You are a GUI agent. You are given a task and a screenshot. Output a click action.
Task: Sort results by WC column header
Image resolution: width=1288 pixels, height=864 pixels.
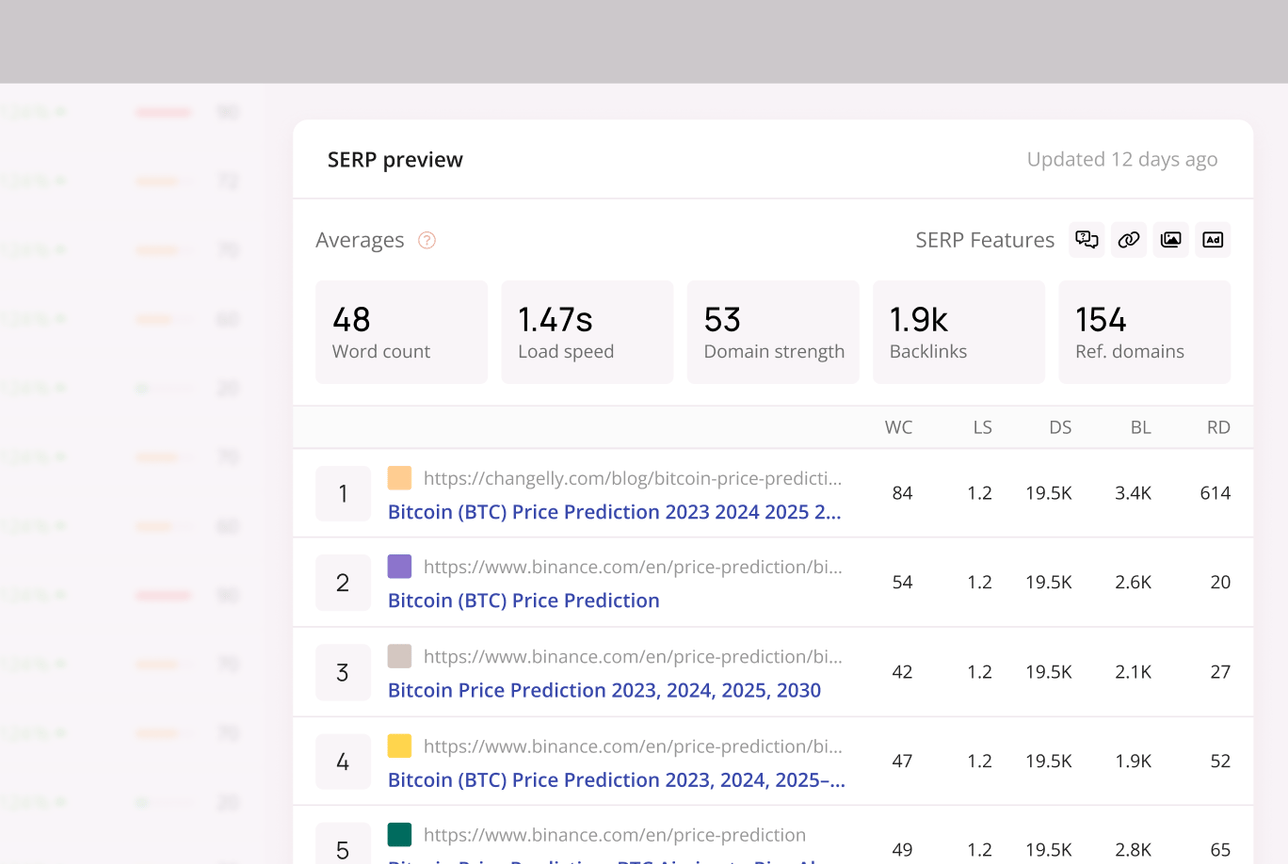(898, 428)
